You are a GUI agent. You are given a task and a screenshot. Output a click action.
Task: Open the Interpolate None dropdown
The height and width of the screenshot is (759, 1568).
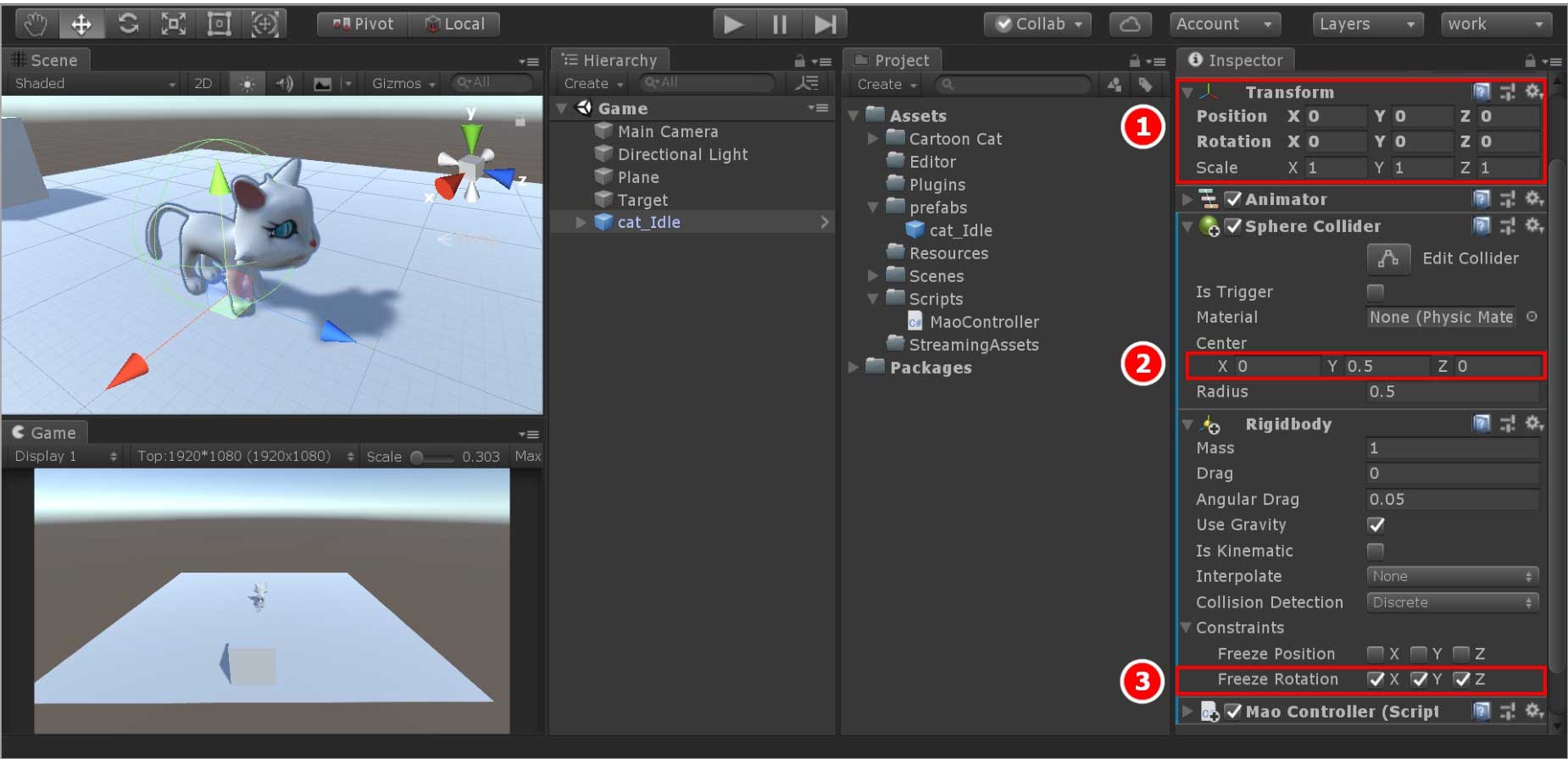click(x=1453, y=576)
